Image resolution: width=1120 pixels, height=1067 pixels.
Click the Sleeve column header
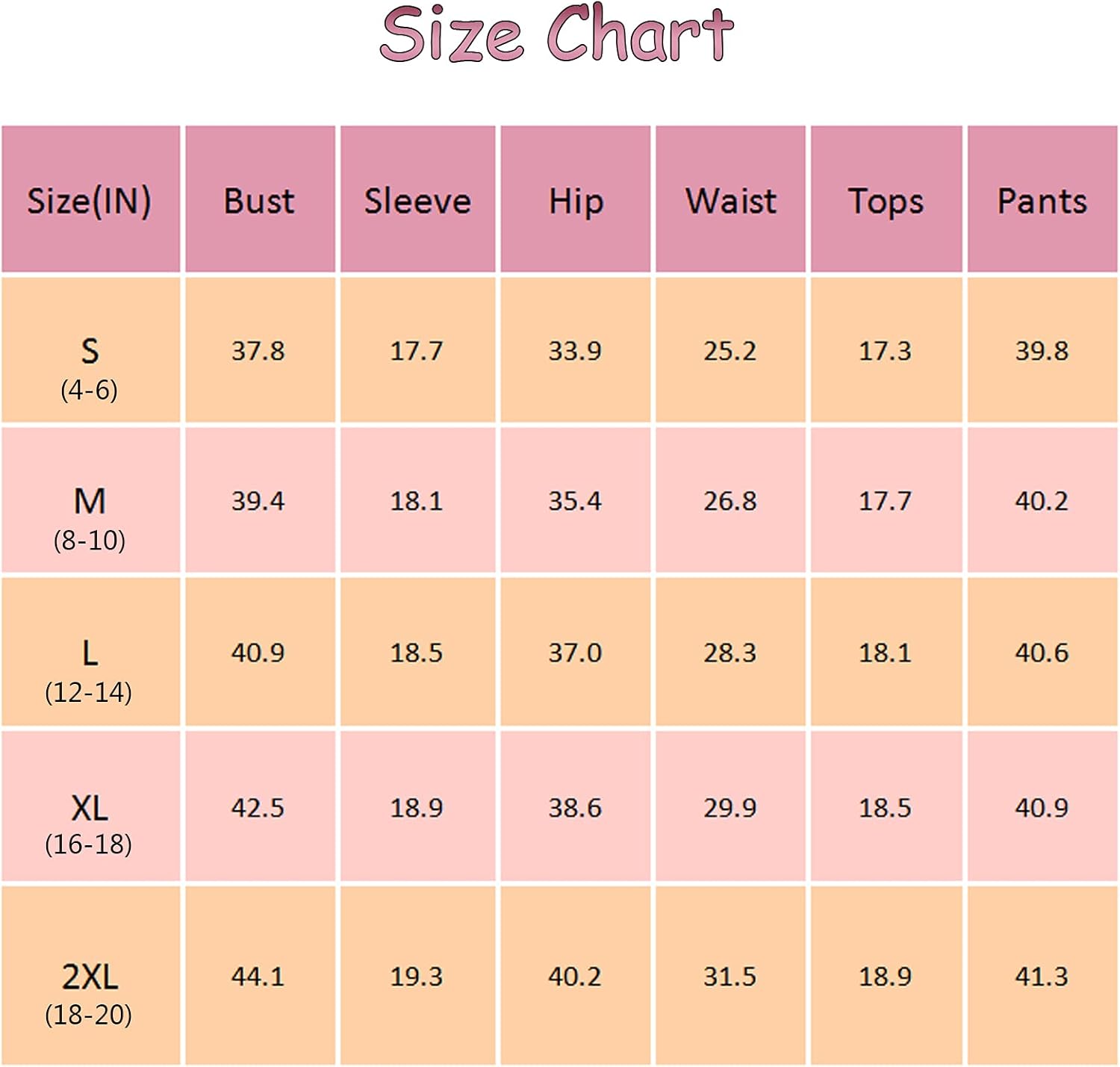pyautogui.click(x=417, y=199)
